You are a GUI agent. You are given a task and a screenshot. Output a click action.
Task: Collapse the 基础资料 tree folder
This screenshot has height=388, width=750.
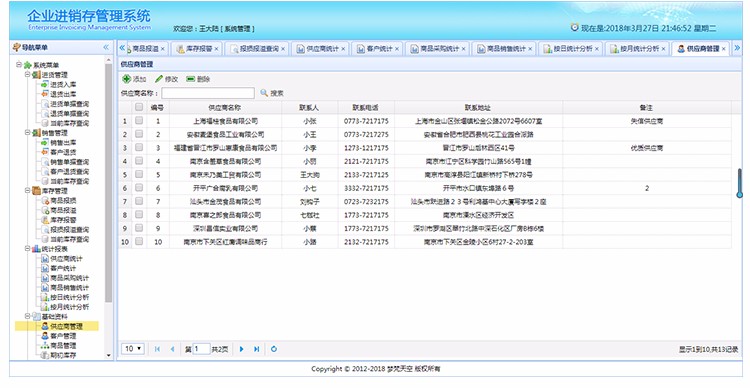click(x=28, y=316)
